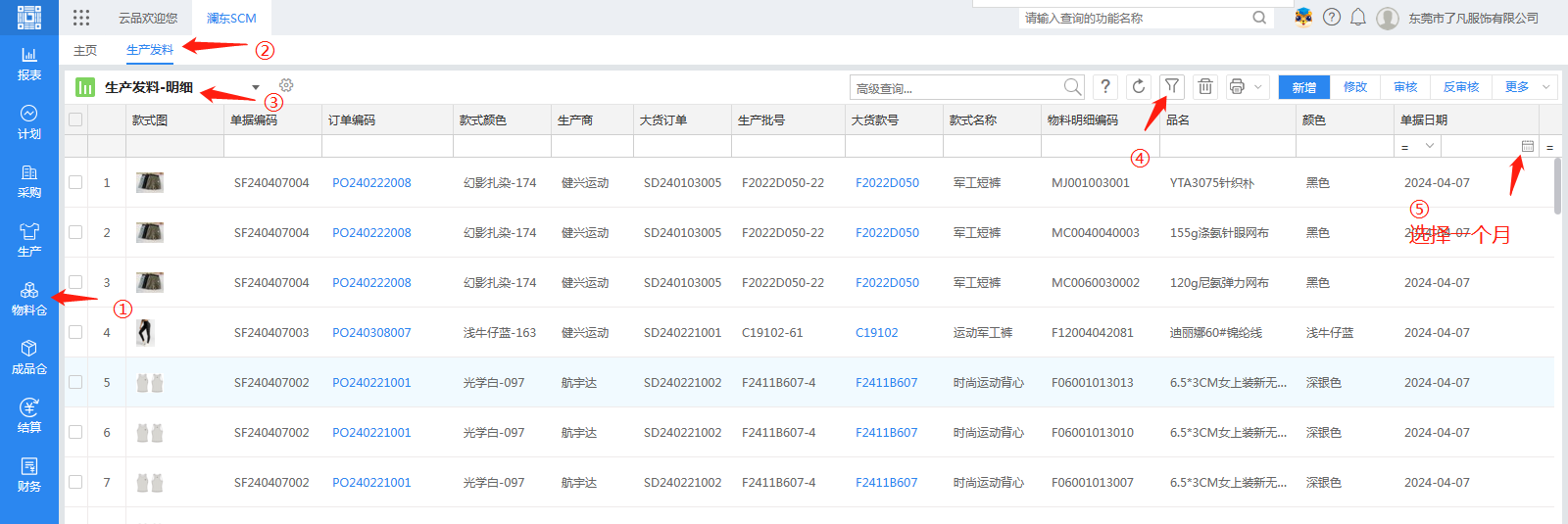Viewport: 1568px width, 524px height.
Task: Click the trash delete icon
Action: [x=1204, y=86]
